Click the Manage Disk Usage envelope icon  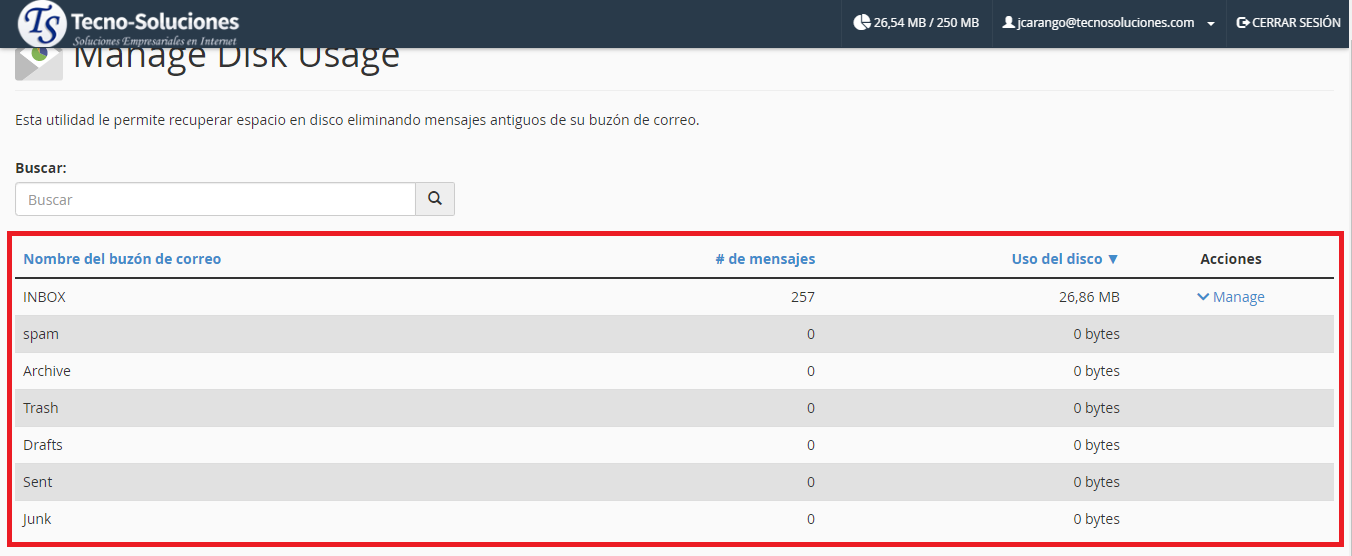click(39, 61)
